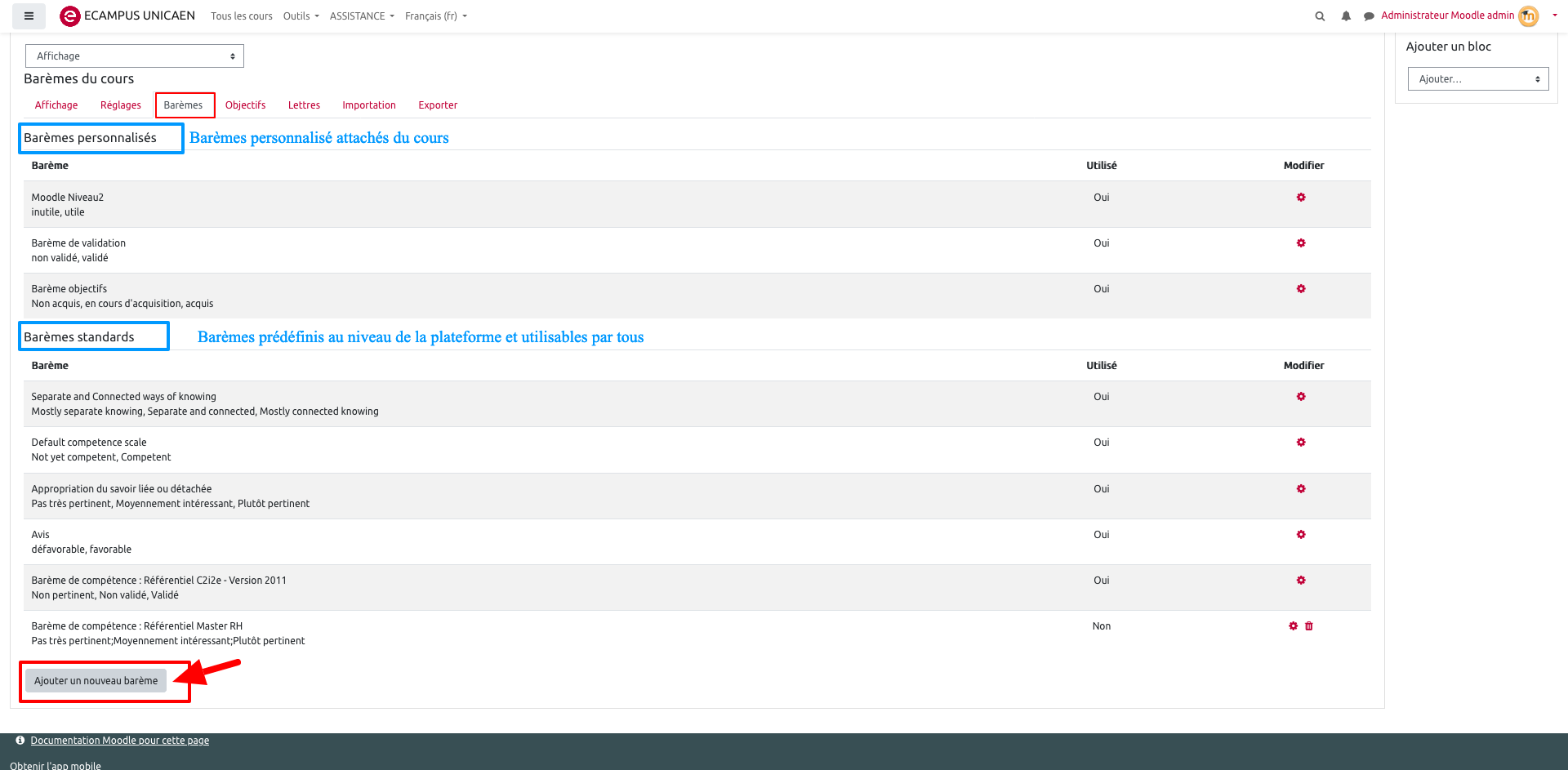Image resolution: width=1568 pixels, height=770 pixels.
Task: Edit the Moodle Niveau2 scale gear
Action: (x=1301, y=198)
